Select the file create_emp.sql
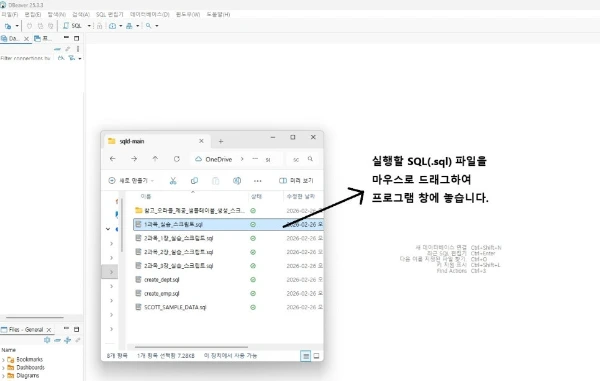600x381 pixels. coord(161,293)
